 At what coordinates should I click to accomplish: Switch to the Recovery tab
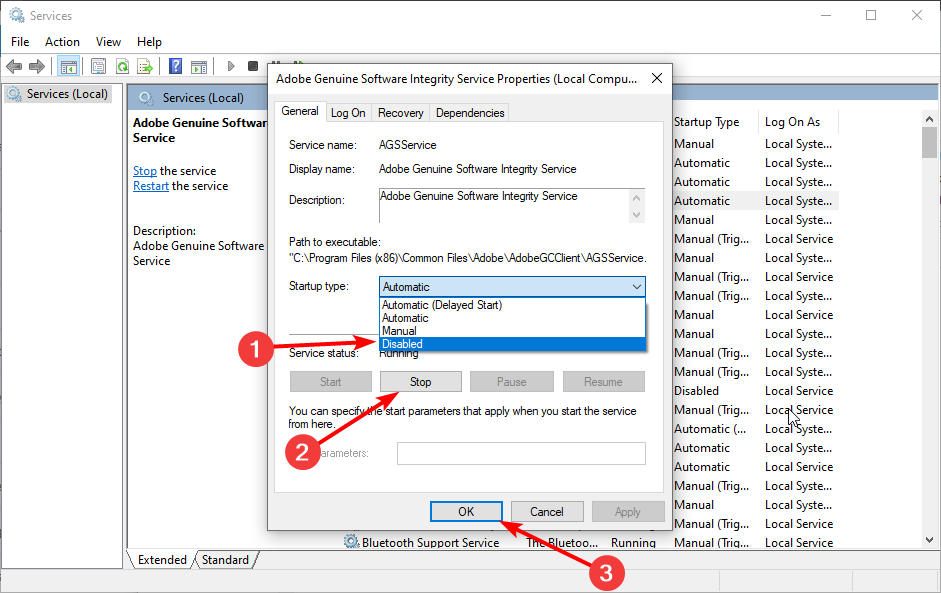(400, 113)
